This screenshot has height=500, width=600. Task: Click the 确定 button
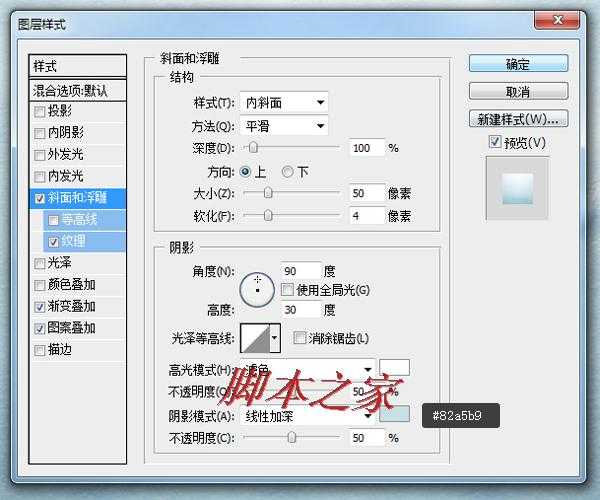(x=518, y=63)
